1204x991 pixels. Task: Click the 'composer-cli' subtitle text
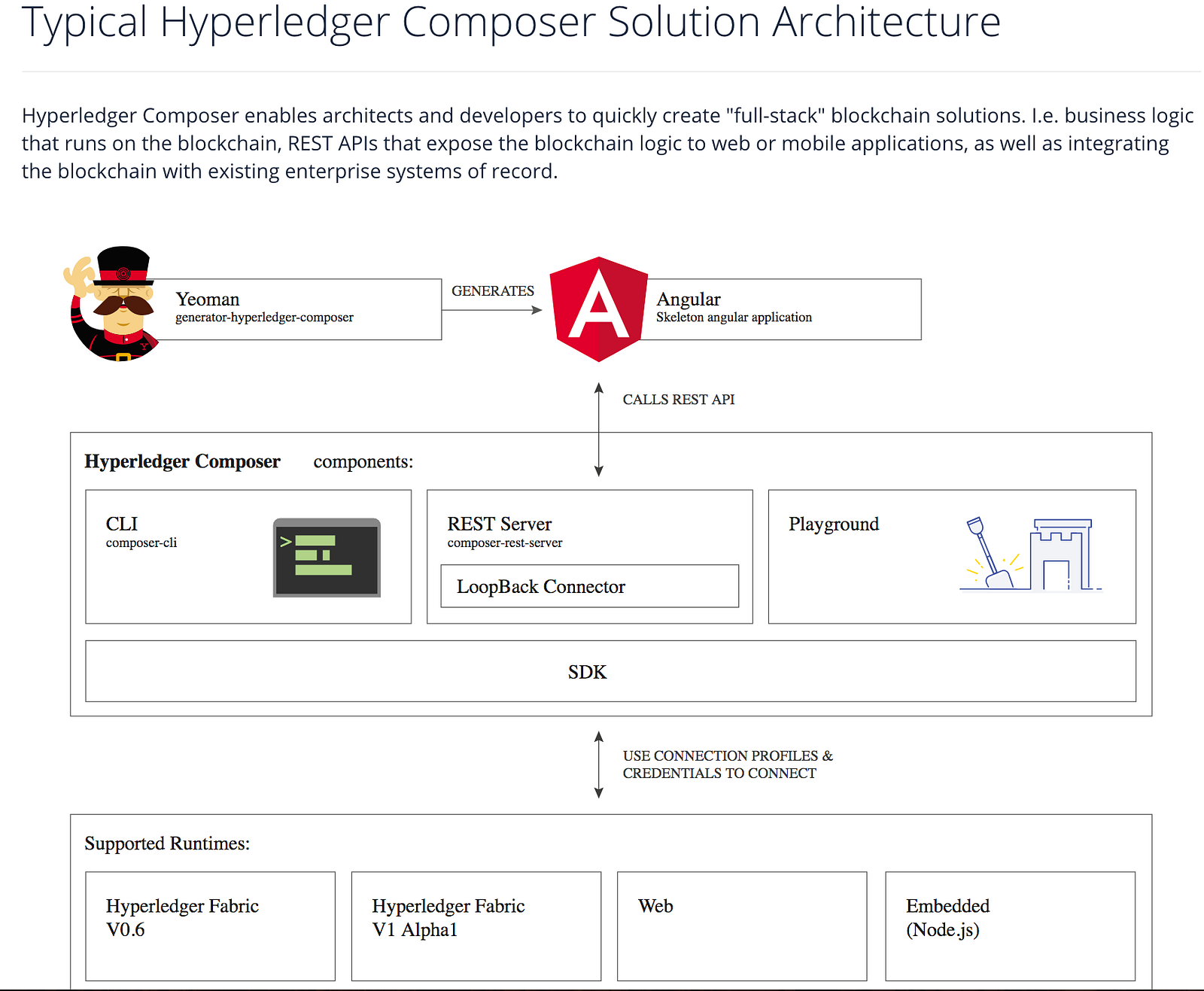(x=141, y=543)
